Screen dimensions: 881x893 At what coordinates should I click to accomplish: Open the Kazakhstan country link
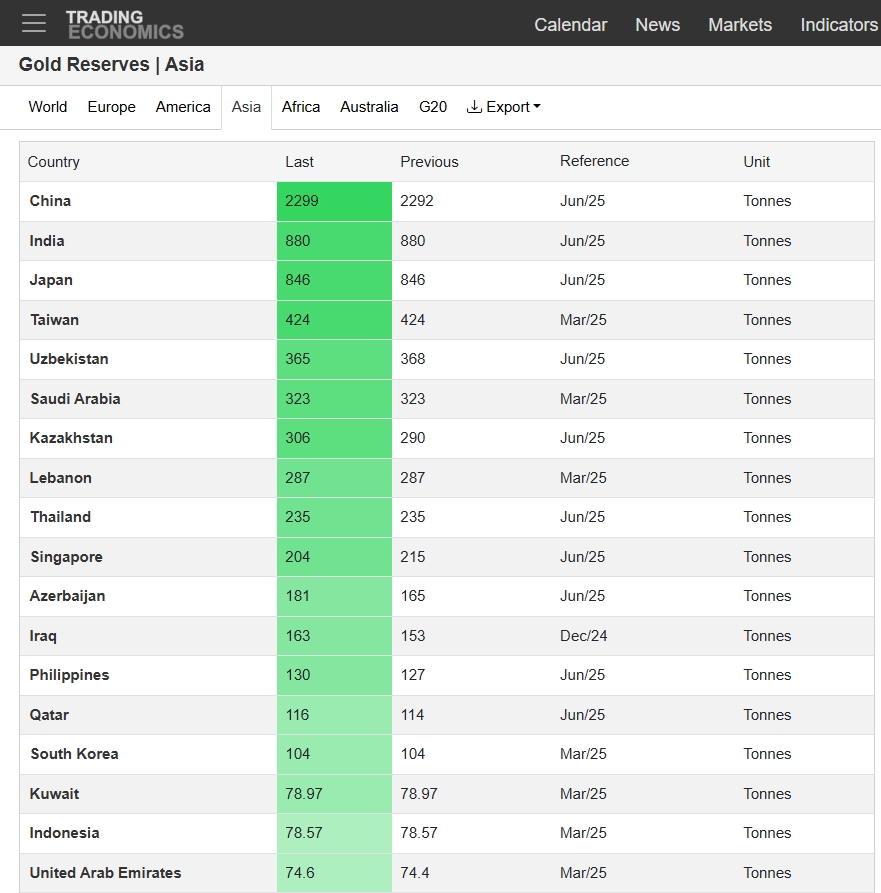tap(71, 438)
